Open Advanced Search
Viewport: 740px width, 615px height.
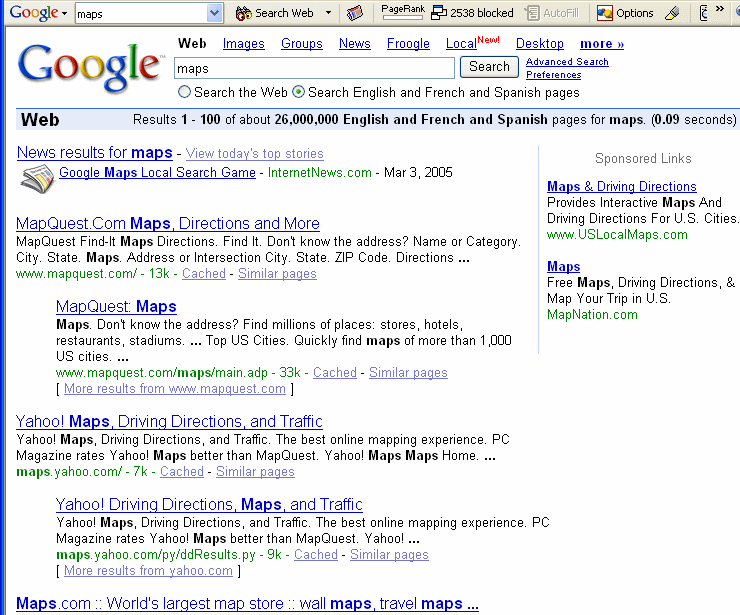(567, 61)
